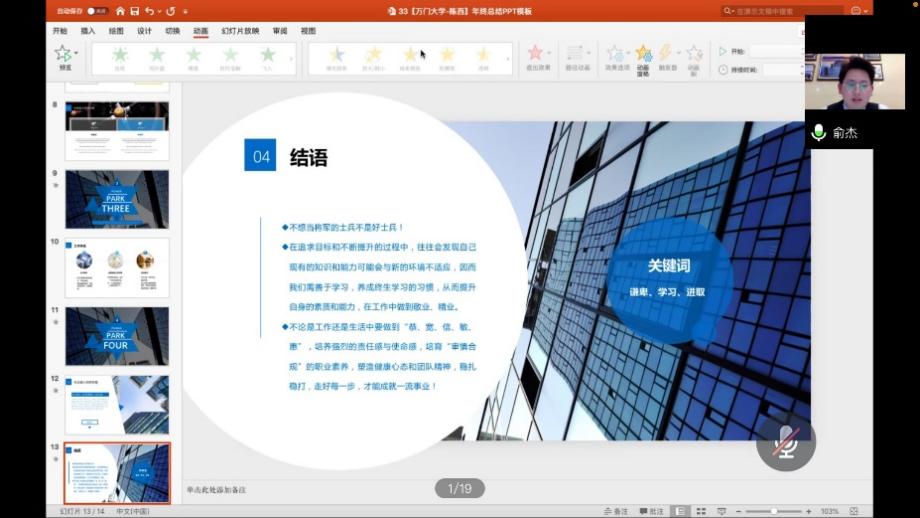Choose the second green entrance effect star
Image resolution: width=920 pixels, height=518 pixels.
point(157,55)
